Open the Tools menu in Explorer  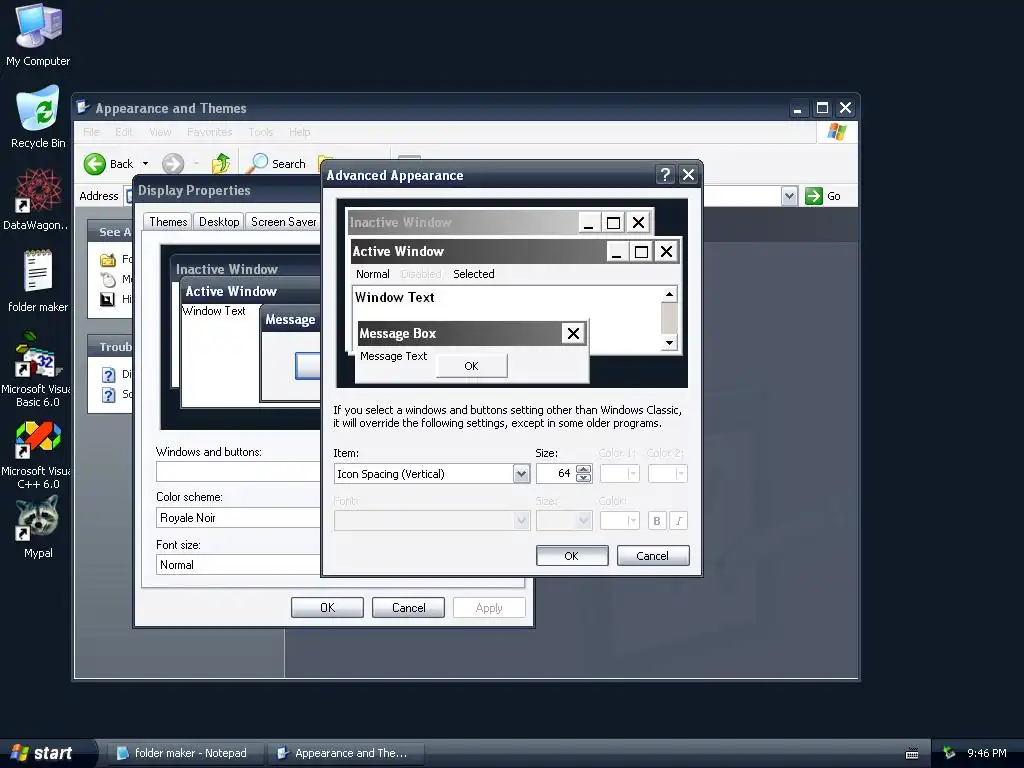pyautogui.click(x=261, y=132)
